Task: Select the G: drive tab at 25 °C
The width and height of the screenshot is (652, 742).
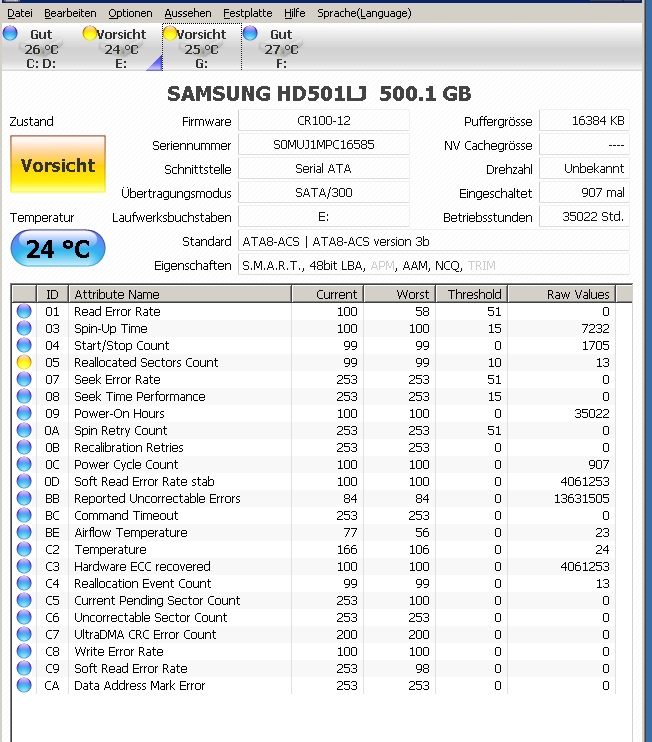Action: pyautogui.click(x=202, y=48)
